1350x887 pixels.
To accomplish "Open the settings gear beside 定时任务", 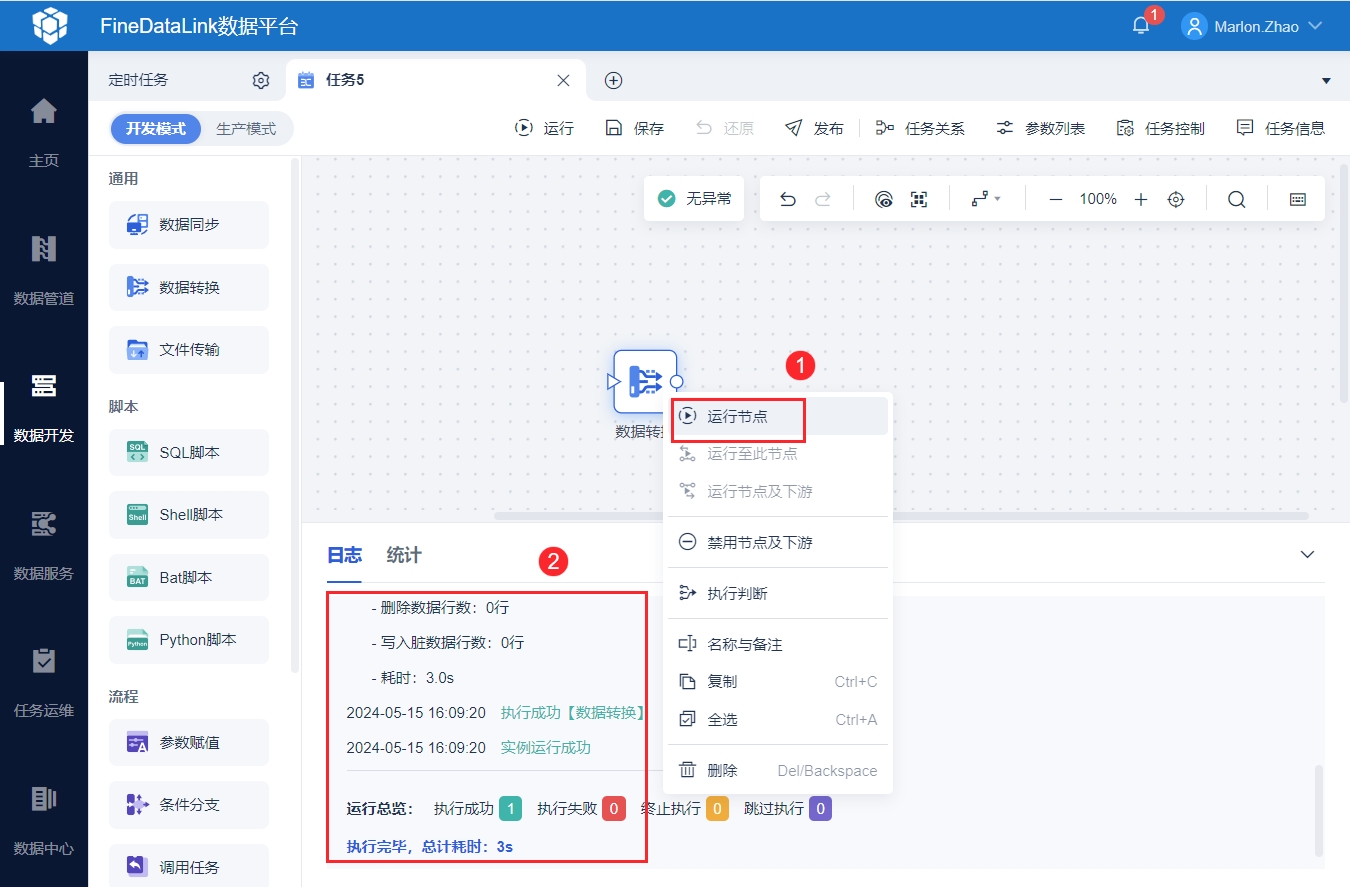I will 261,80.
